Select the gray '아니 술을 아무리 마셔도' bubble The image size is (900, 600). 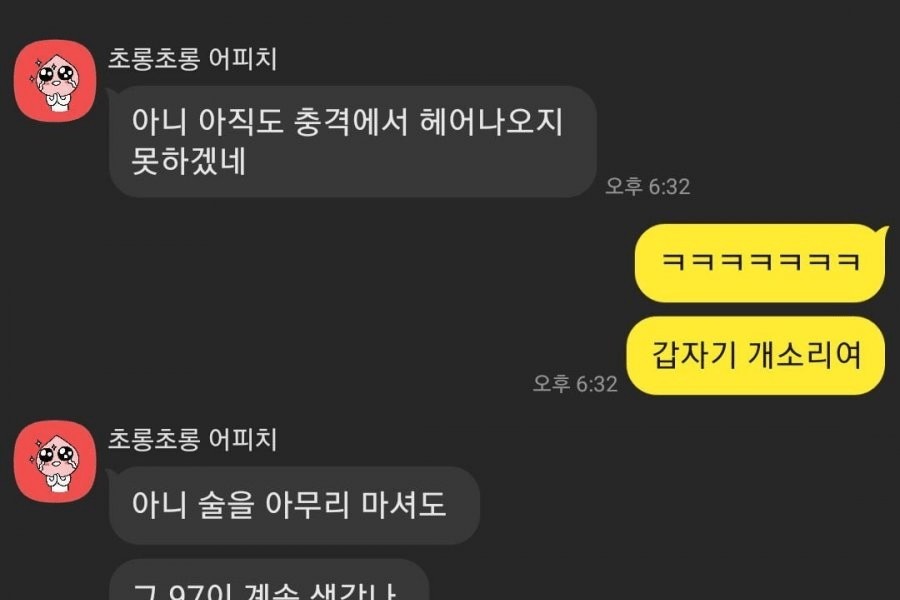tap(294, 505)
